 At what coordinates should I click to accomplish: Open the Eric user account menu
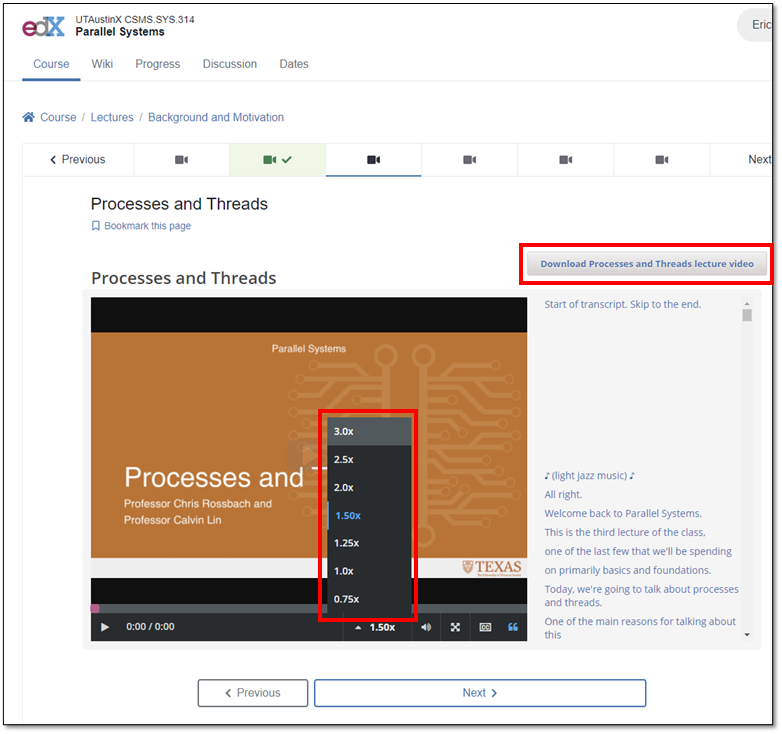click(x=756, y=24)
